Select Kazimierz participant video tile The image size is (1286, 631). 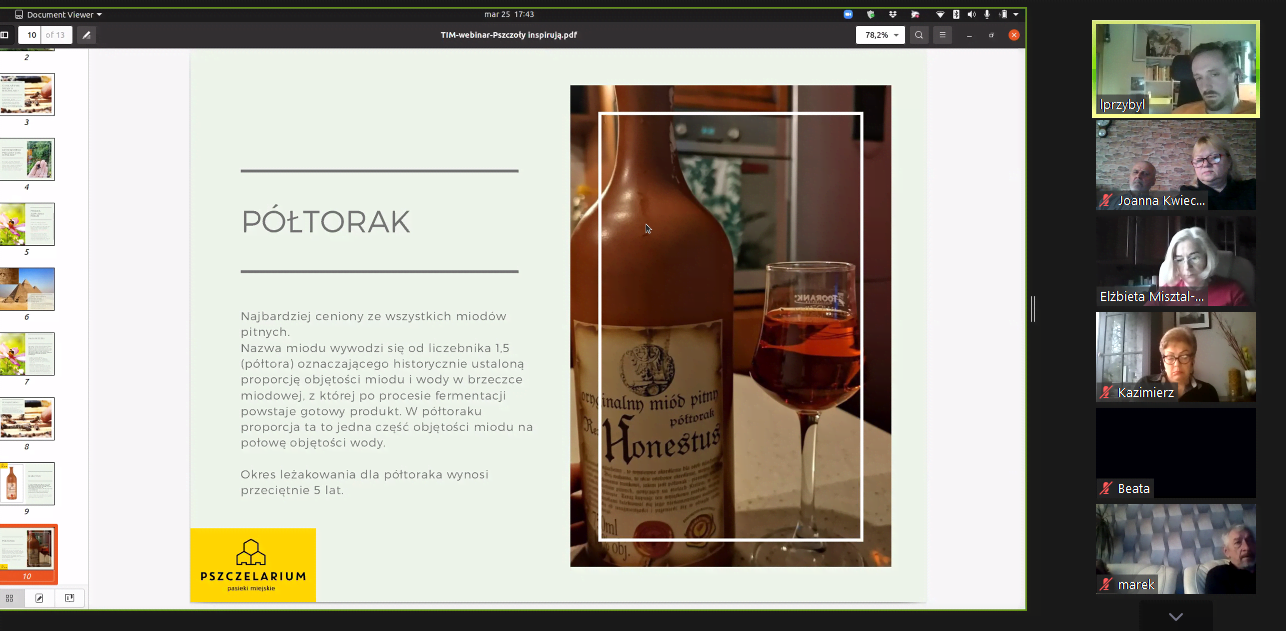(x=1176, y=357)
